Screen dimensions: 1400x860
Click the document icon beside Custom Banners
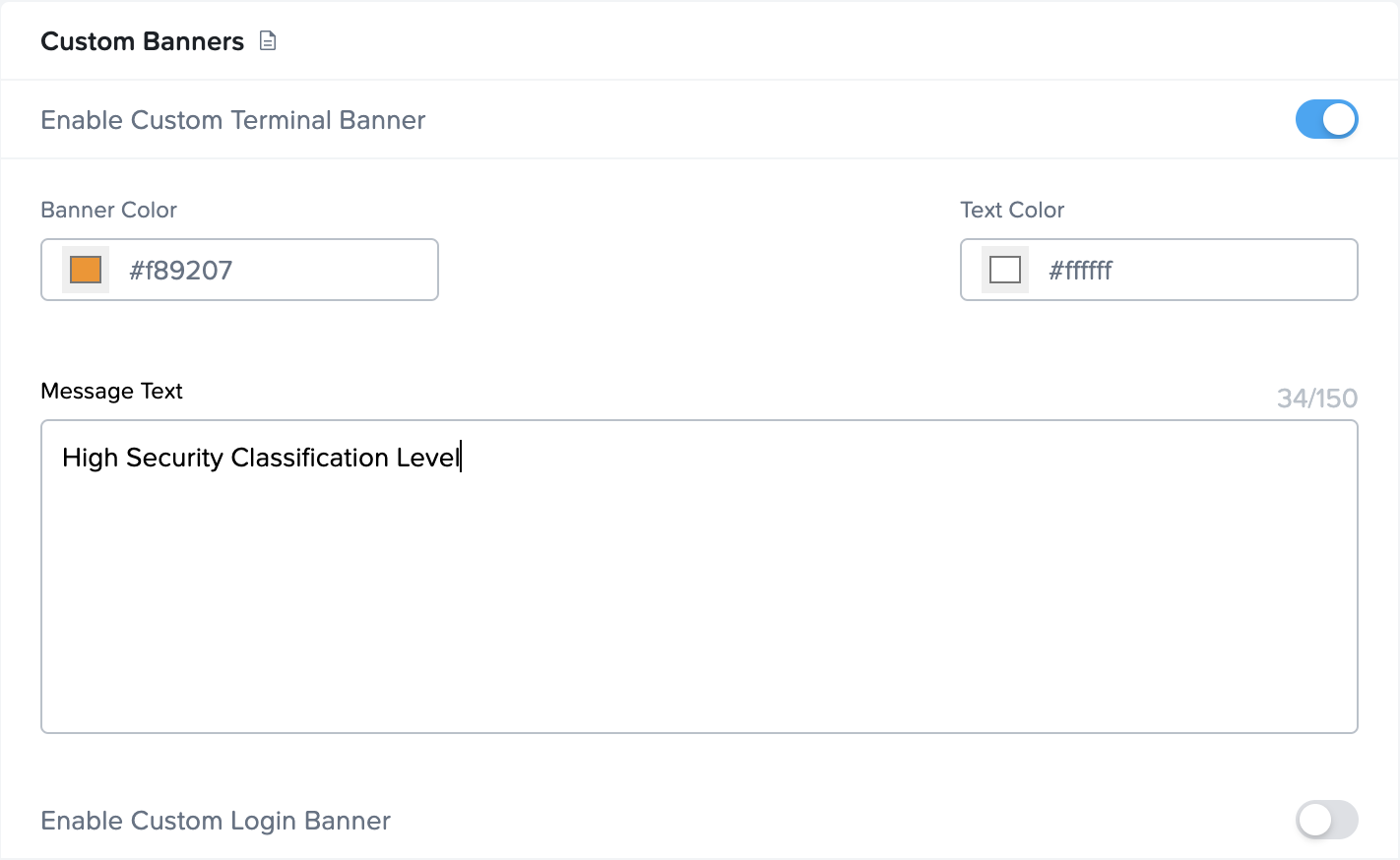[x=267, y=40]
